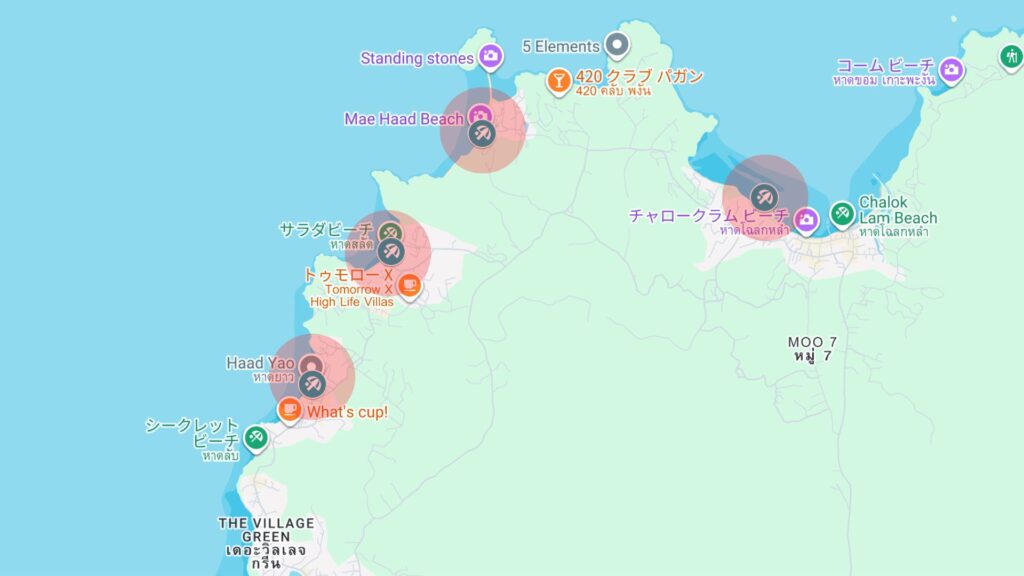
Task: Click THE VILLAGE GREEN area label
Action: [x=265, y=530]
